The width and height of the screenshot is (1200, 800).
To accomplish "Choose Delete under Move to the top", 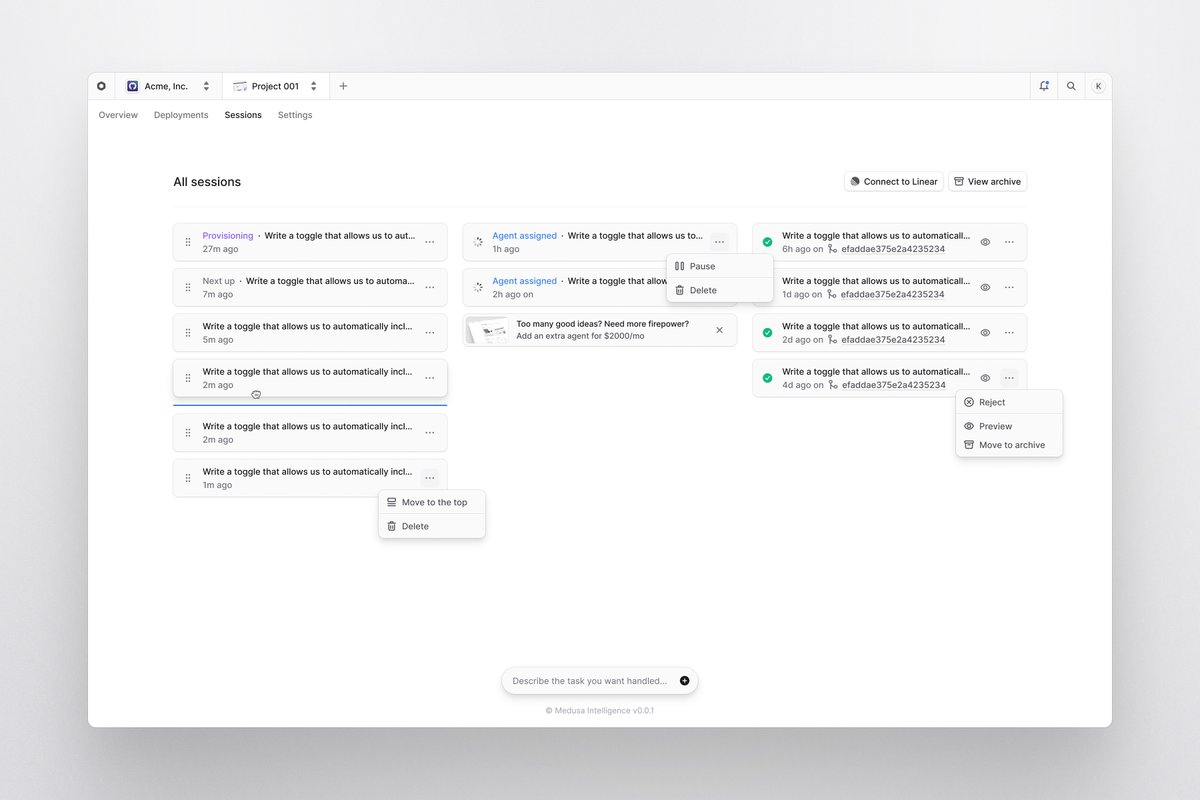I will pyautogui.click(x=432, y=526).
